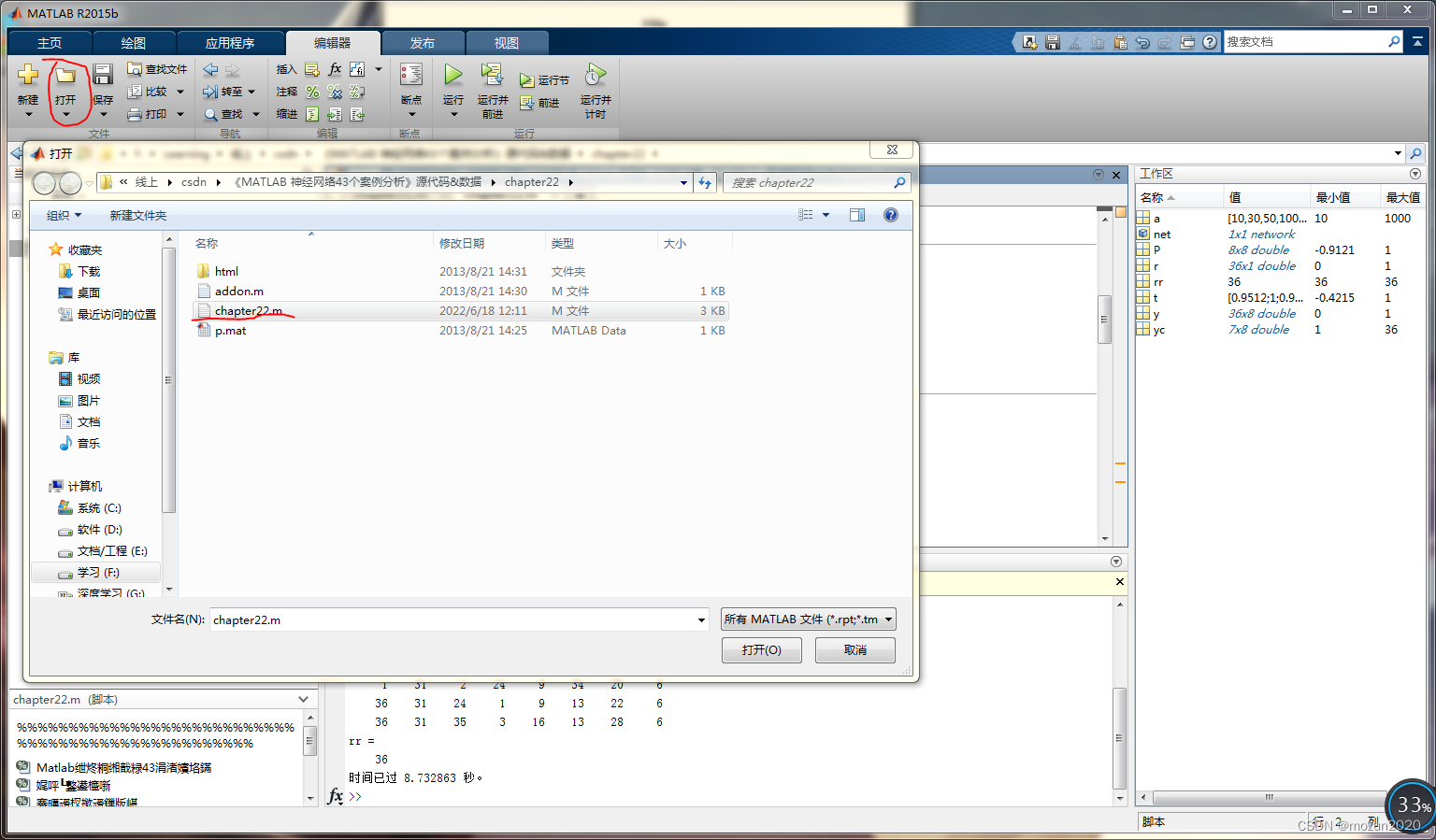This screenshot has height=840, width=1436.
Task: Click the Save disk icon
Action: 103,75
